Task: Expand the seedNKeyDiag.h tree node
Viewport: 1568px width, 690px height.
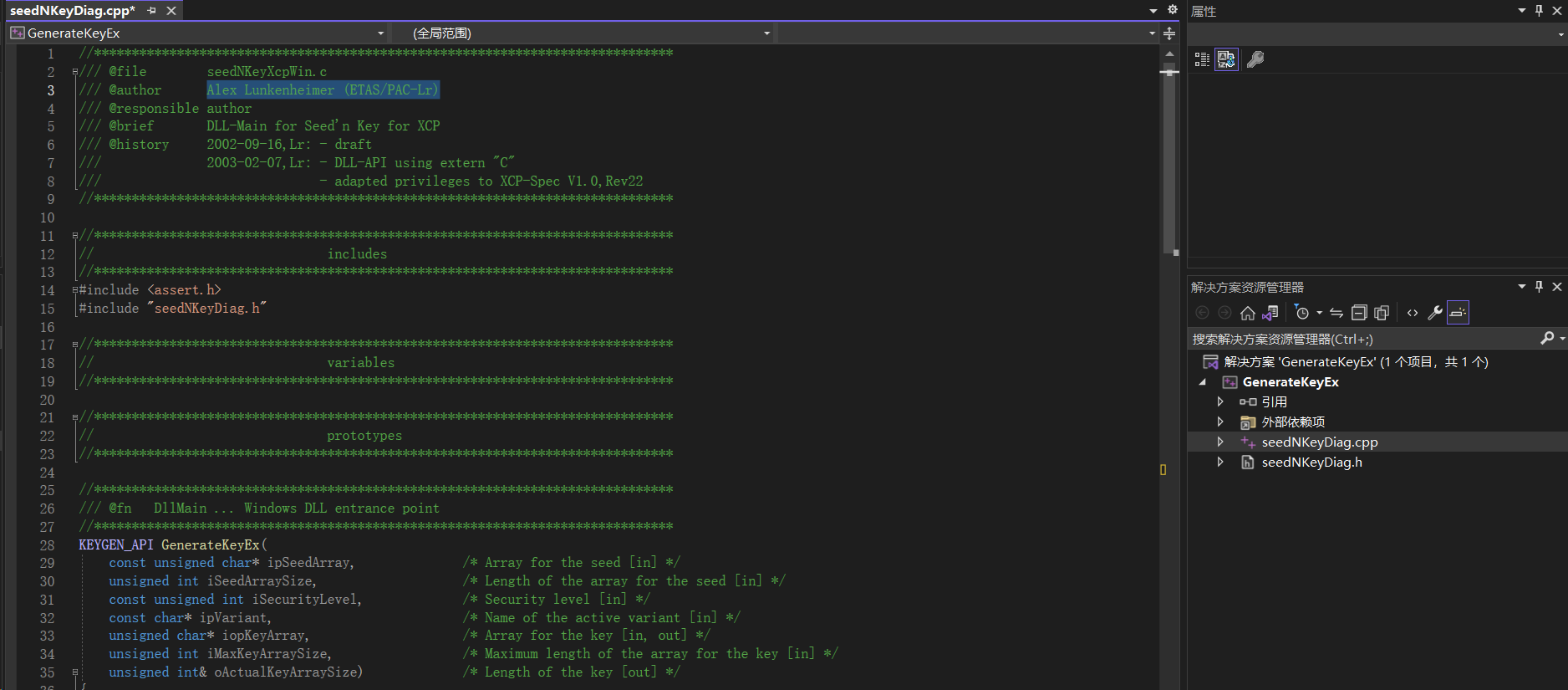Action: 1220,463
